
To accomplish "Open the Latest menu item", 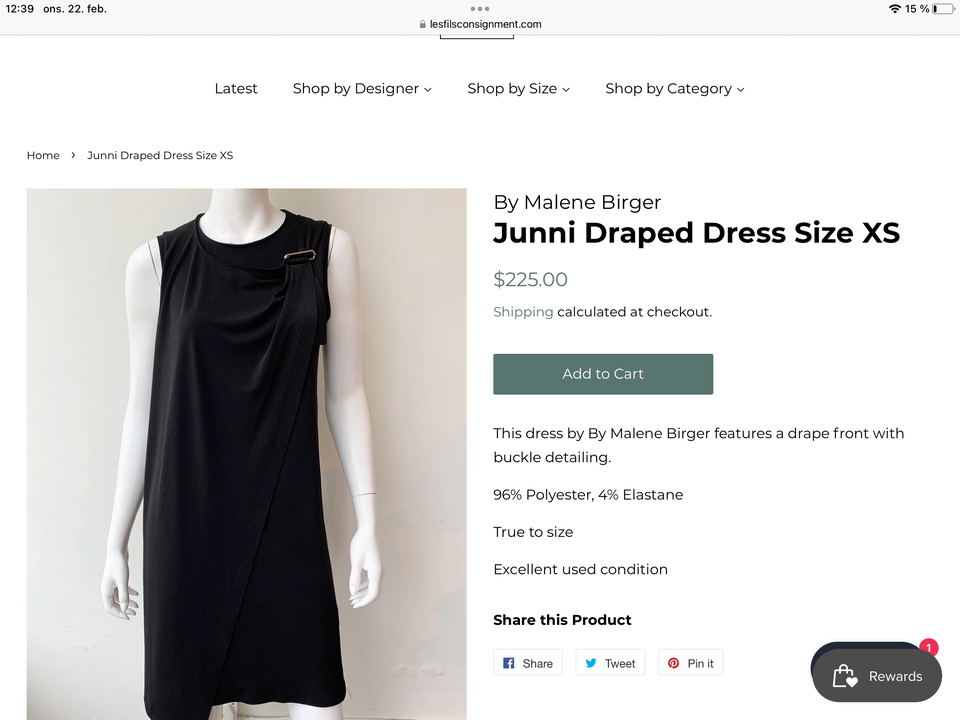I will coord(236,89).
